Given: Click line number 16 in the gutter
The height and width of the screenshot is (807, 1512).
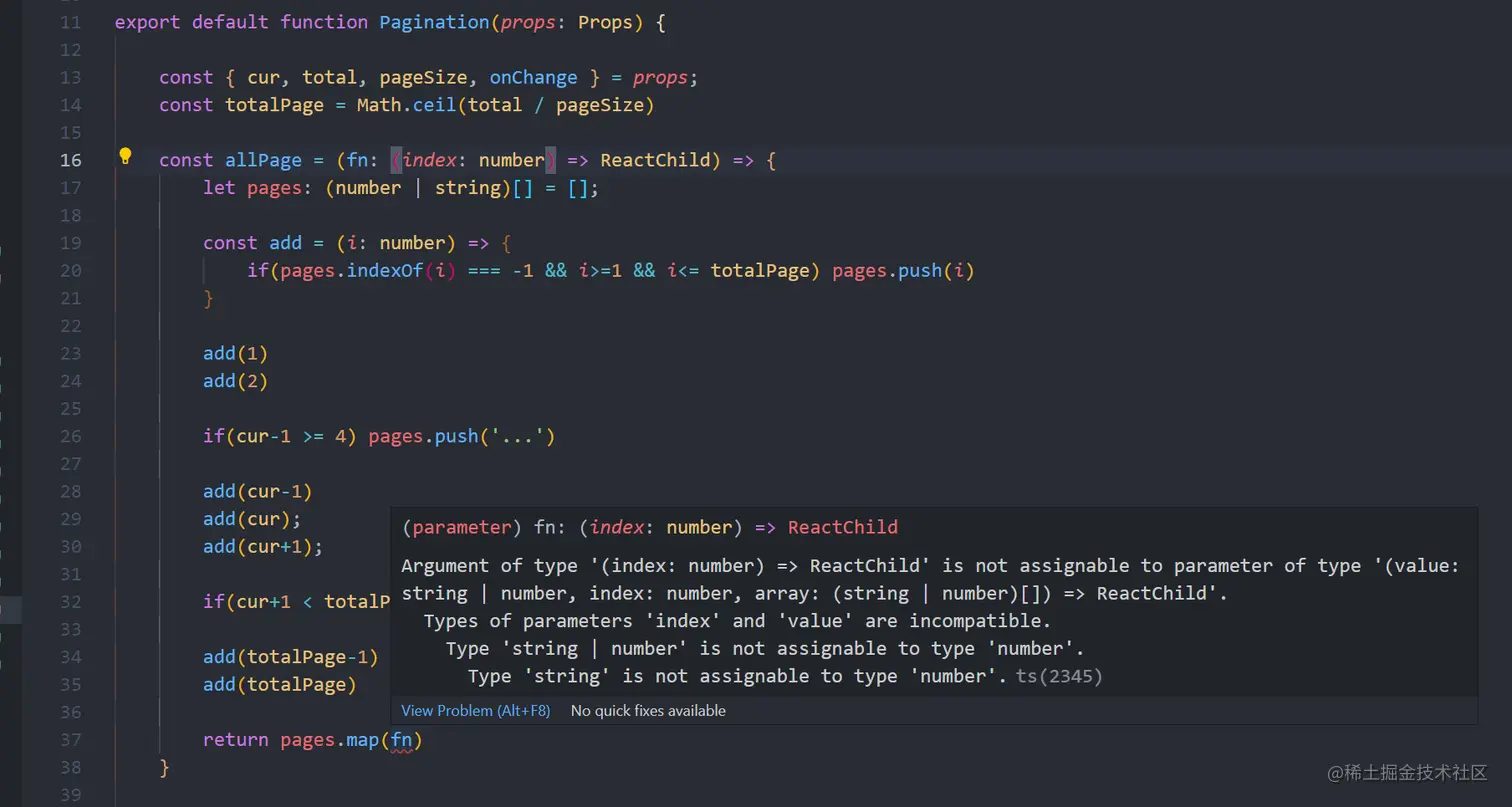Looking at the screenshot, I should click(x=70, y=160).
